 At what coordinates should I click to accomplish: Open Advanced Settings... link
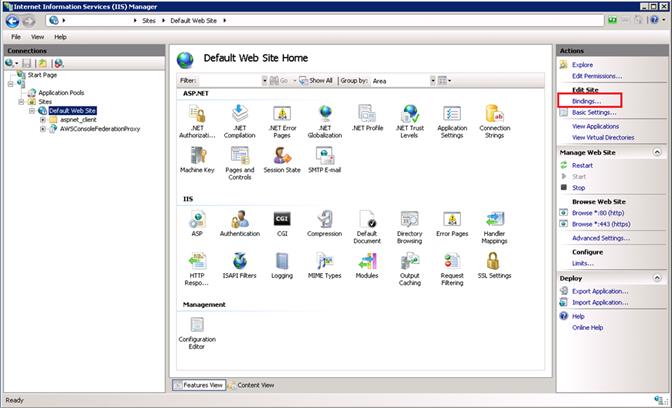click(x=601, y=238)
